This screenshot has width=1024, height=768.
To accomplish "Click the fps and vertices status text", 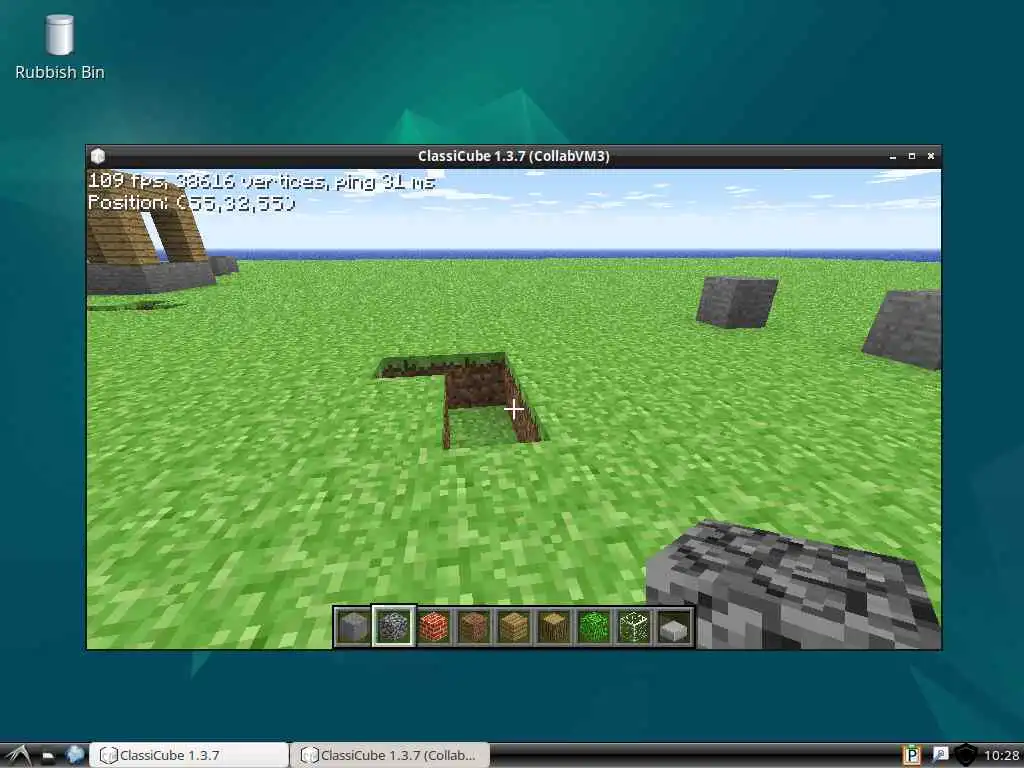I will (261, 181).
